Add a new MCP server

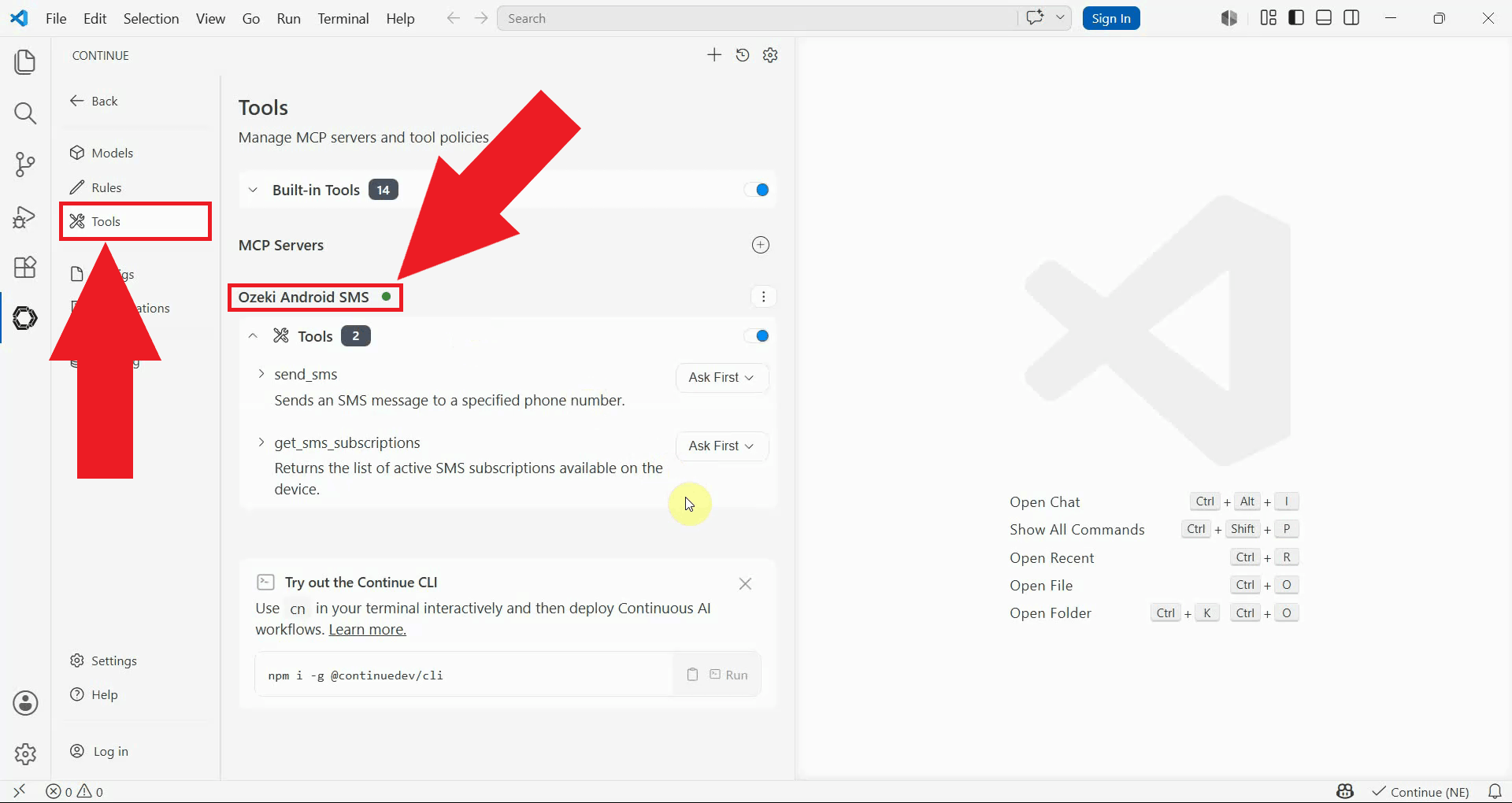761,245
